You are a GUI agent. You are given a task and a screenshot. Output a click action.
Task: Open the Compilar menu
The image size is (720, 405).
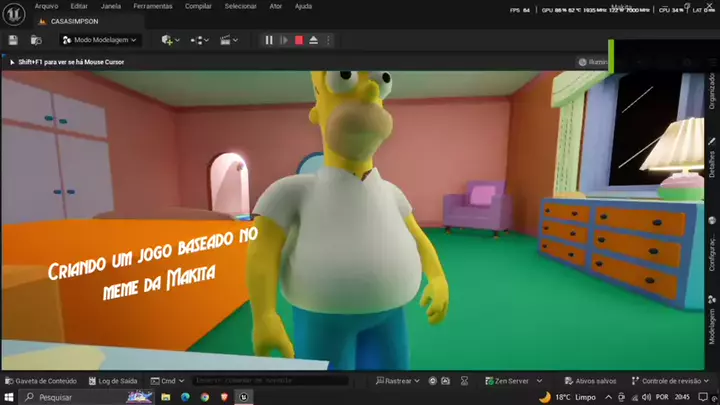click(x=198, y=6)
